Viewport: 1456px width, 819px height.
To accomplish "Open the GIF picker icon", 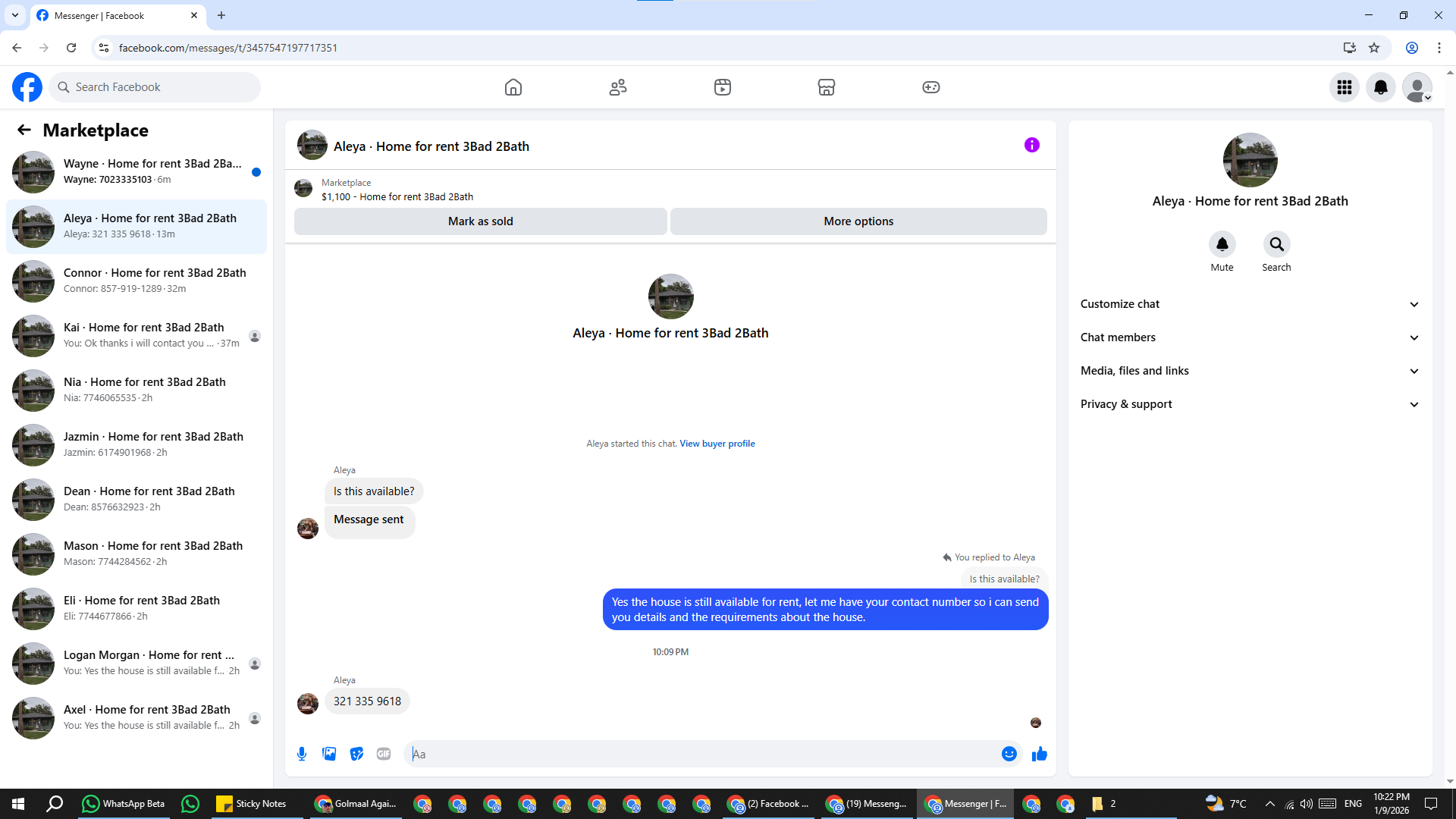I will (x=384, y=754).
